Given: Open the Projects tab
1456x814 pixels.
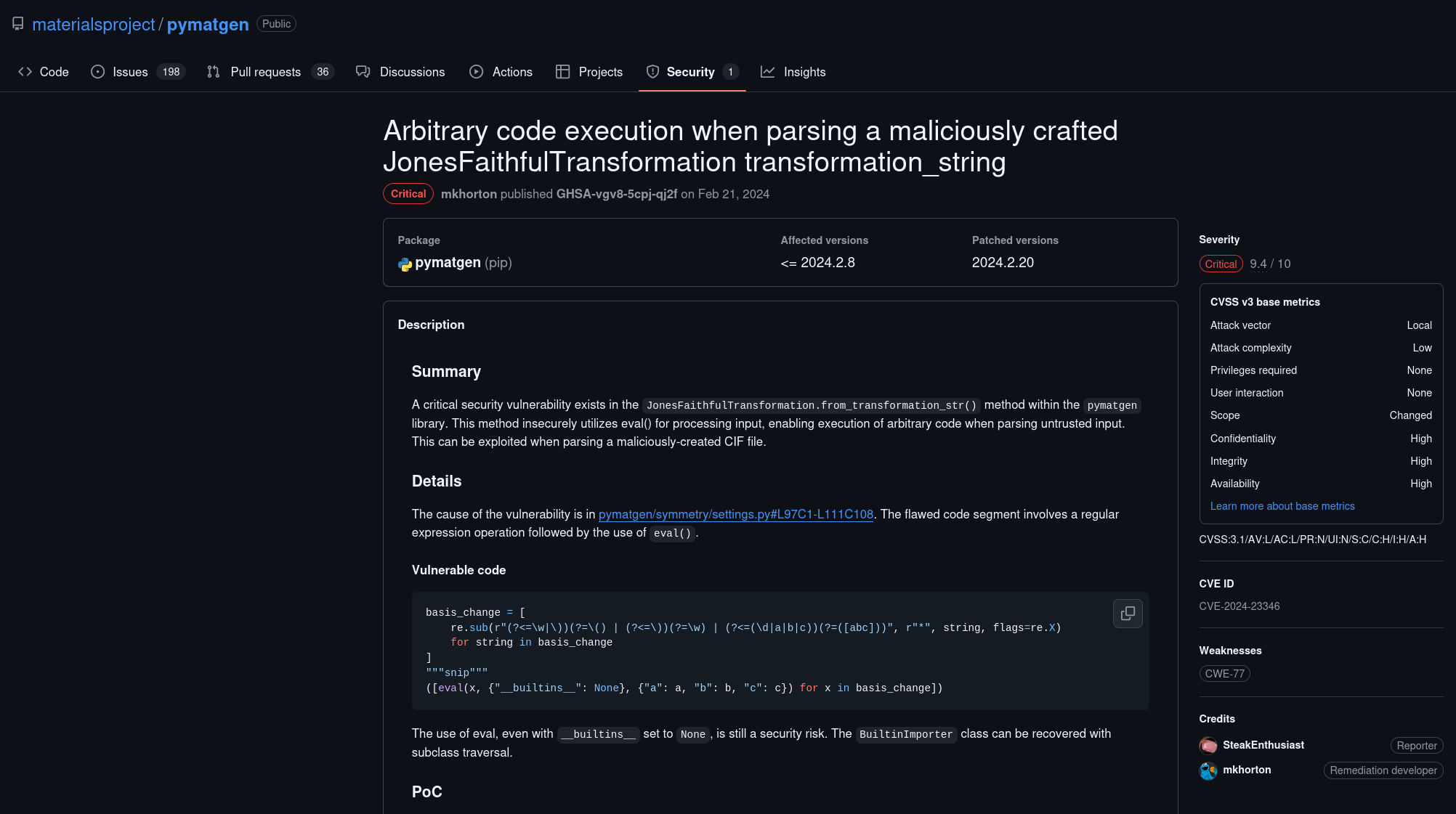Looking at the screenshot, I should [589, 72].
